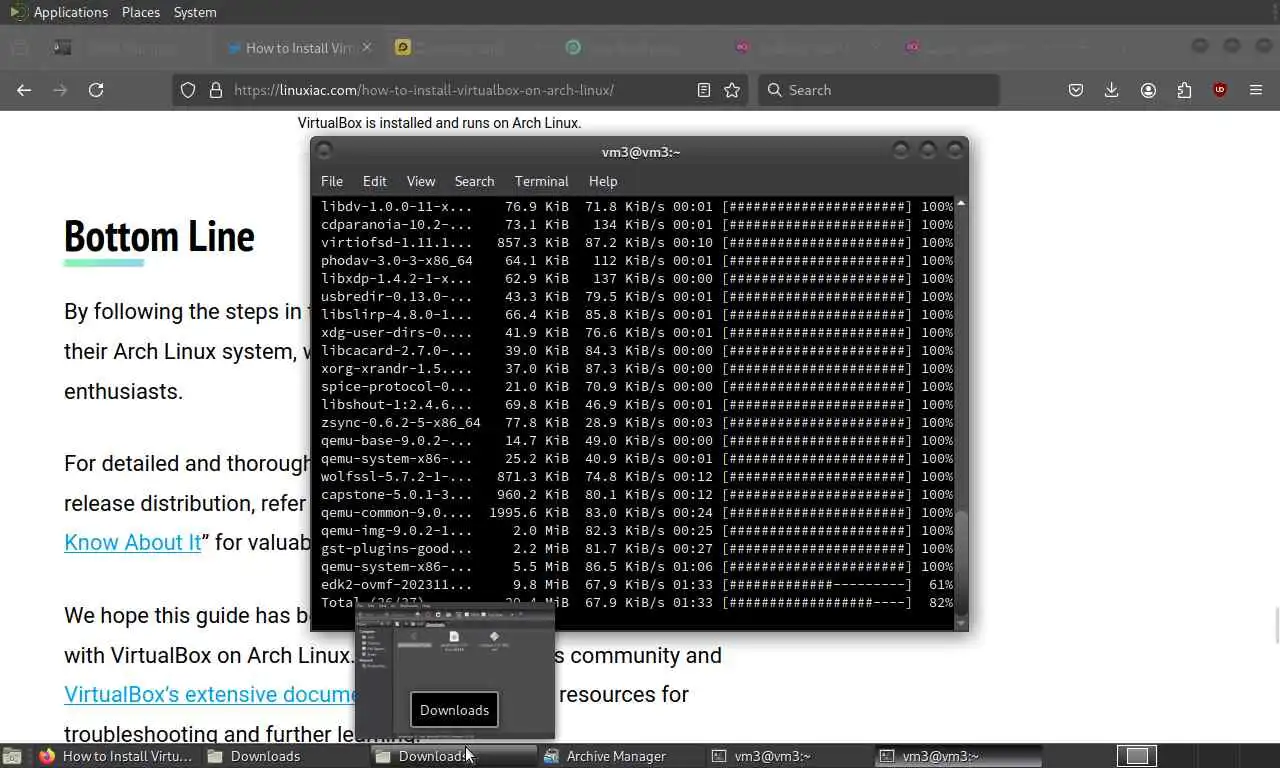Show site security padlock info
Viewport: 1280px width, 768px height.
pos(215,90)
